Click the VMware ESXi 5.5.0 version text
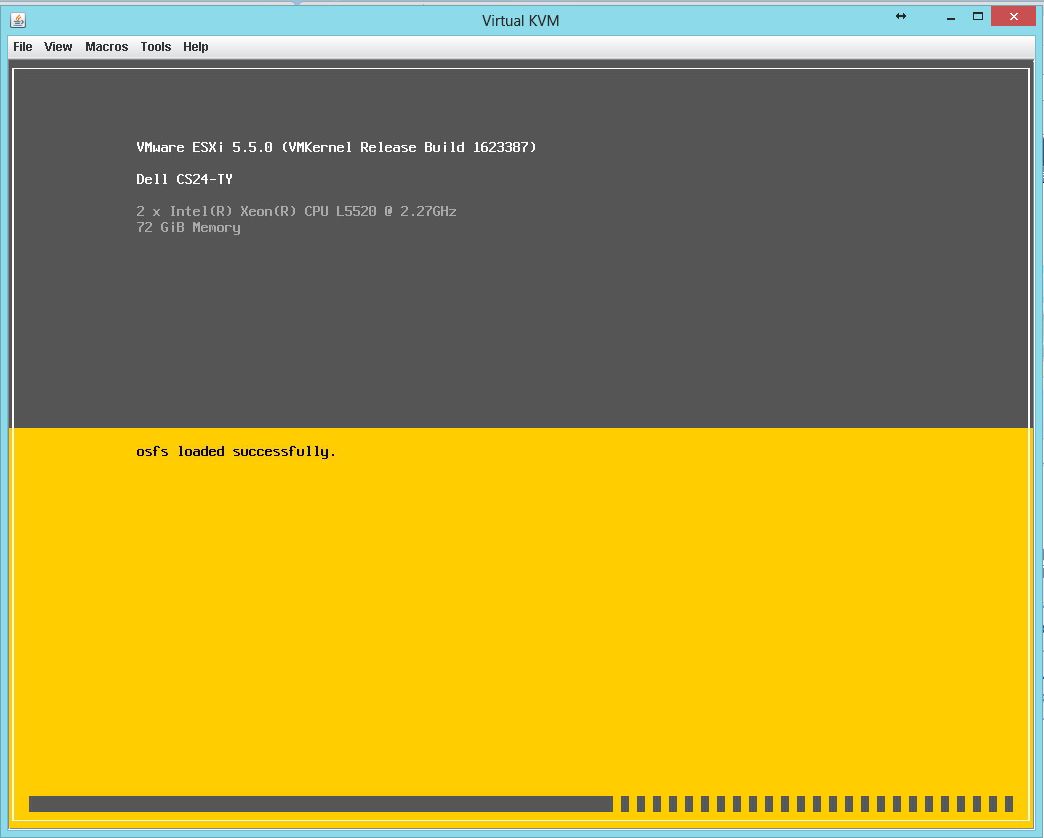 [x=336, y=147]
